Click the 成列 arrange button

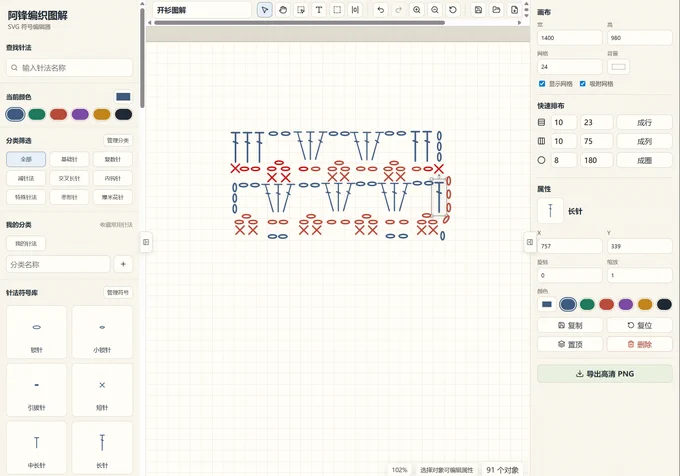click(x=644, y=141)
